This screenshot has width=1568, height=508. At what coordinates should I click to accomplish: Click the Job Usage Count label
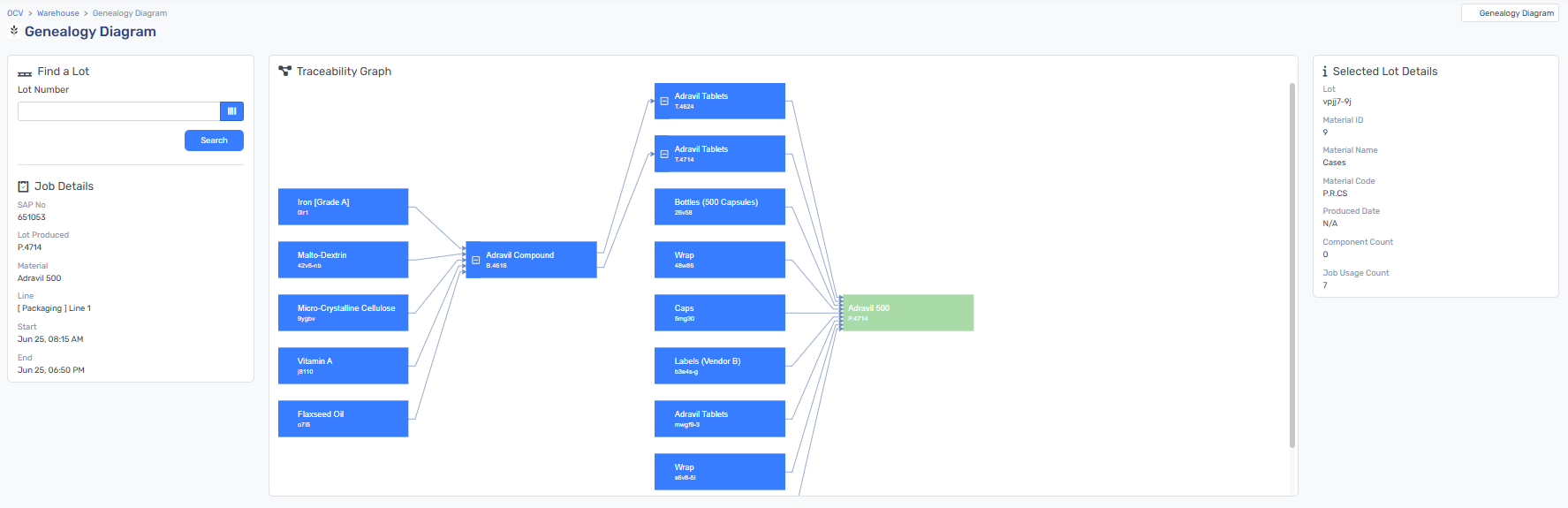tap(1355, 273)
